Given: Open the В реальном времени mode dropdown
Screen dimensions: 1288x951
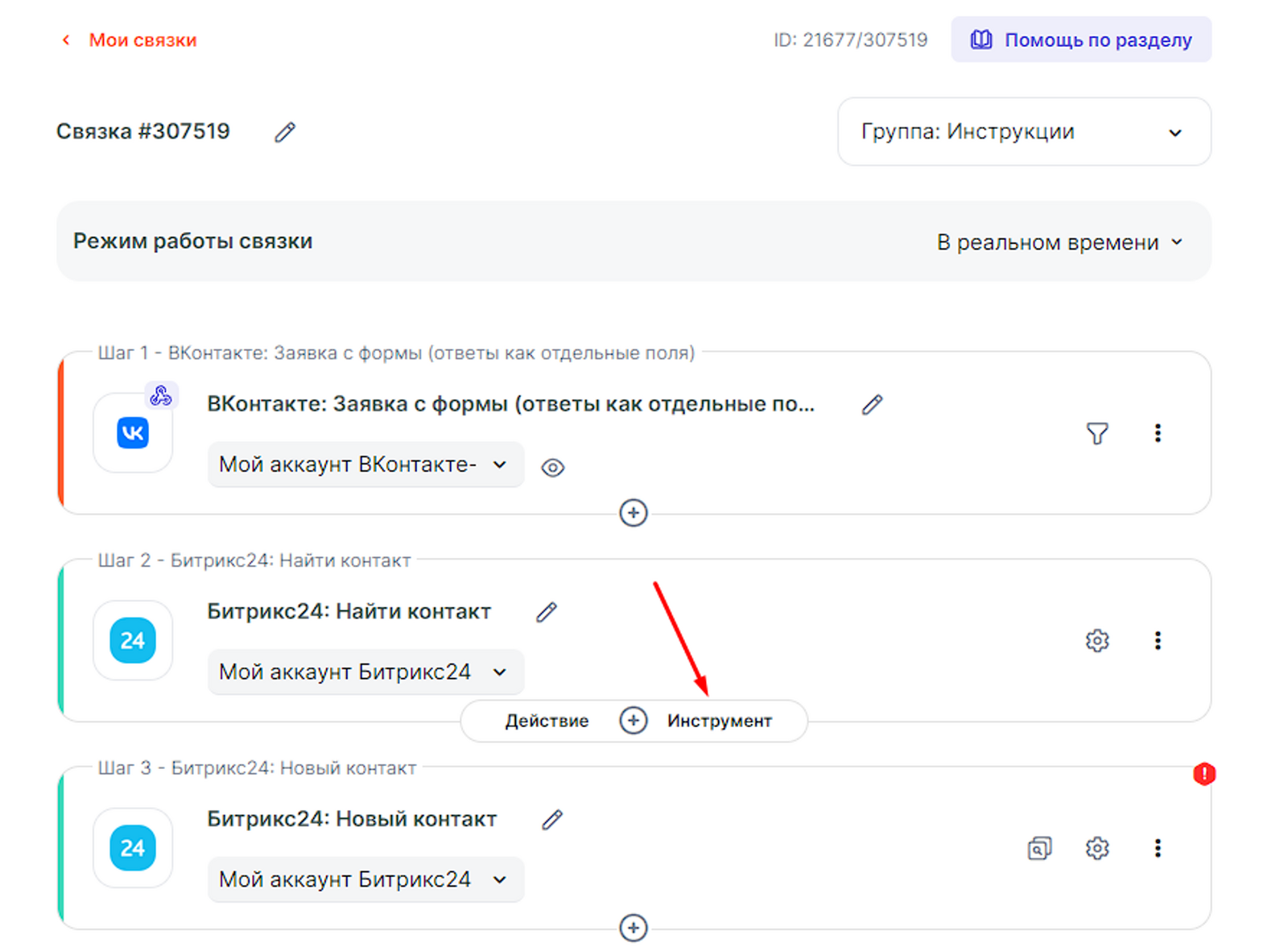Looking at the screenshot, I should pyautogui.click(x=1059, y=242).
